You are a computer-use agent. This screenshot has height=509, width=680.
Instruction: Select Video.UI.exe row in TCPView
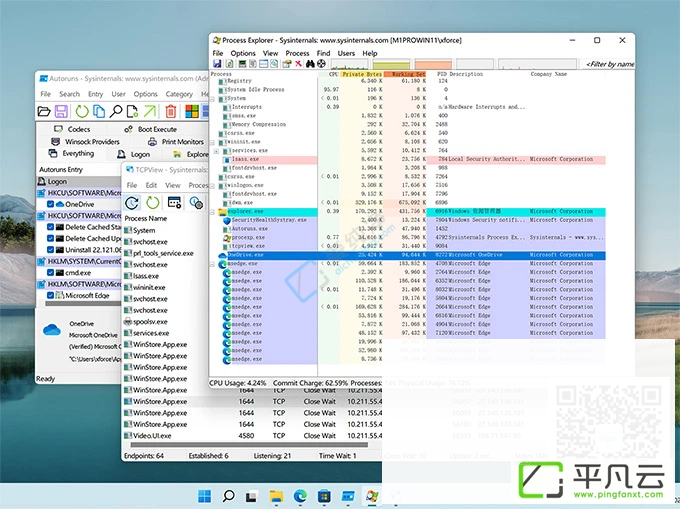pos(253,436)
